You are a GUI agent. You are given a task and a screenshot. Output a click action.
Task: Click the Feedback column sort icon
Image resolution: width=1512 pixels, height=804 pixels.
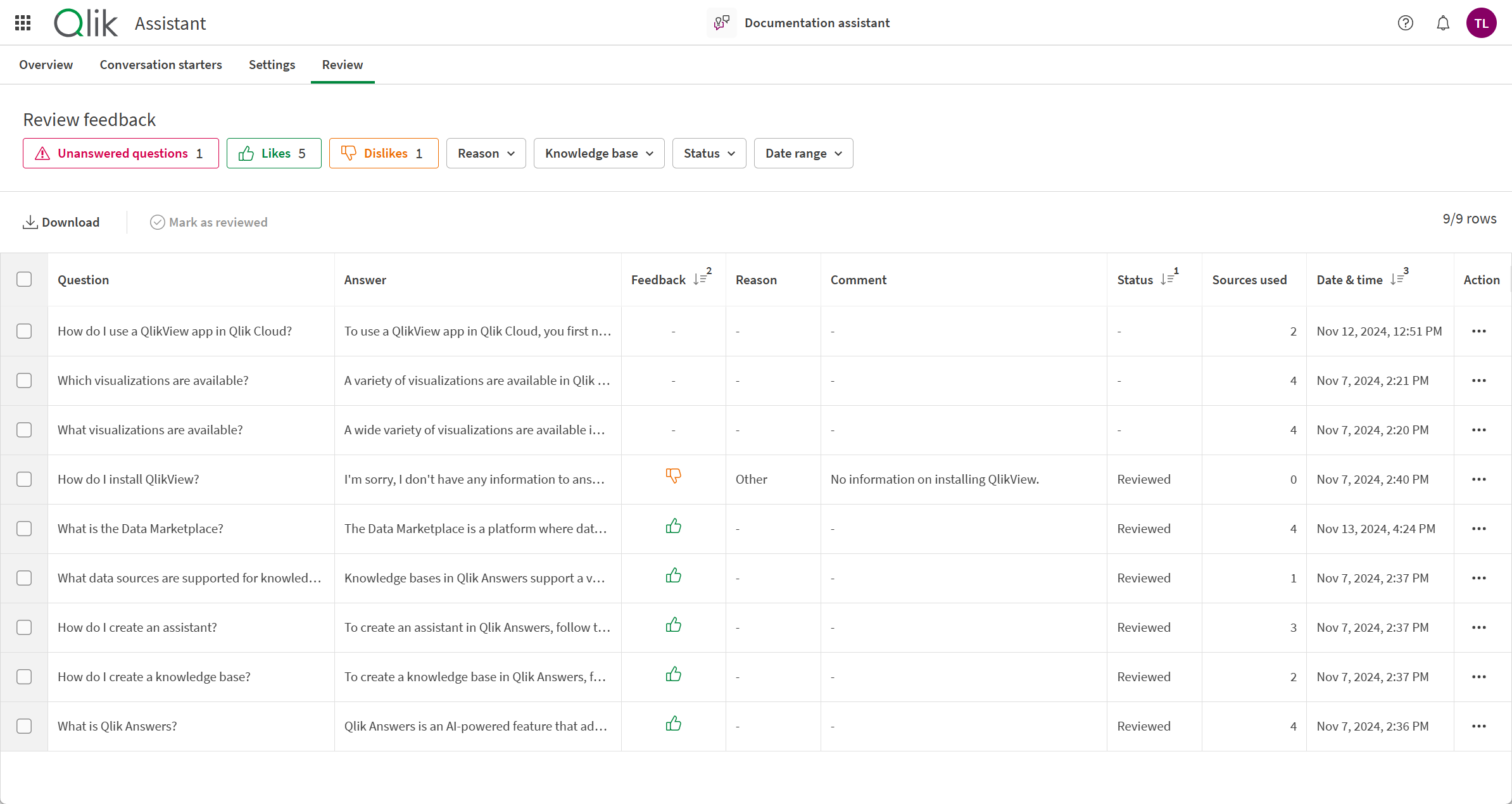tap(699, 280)
